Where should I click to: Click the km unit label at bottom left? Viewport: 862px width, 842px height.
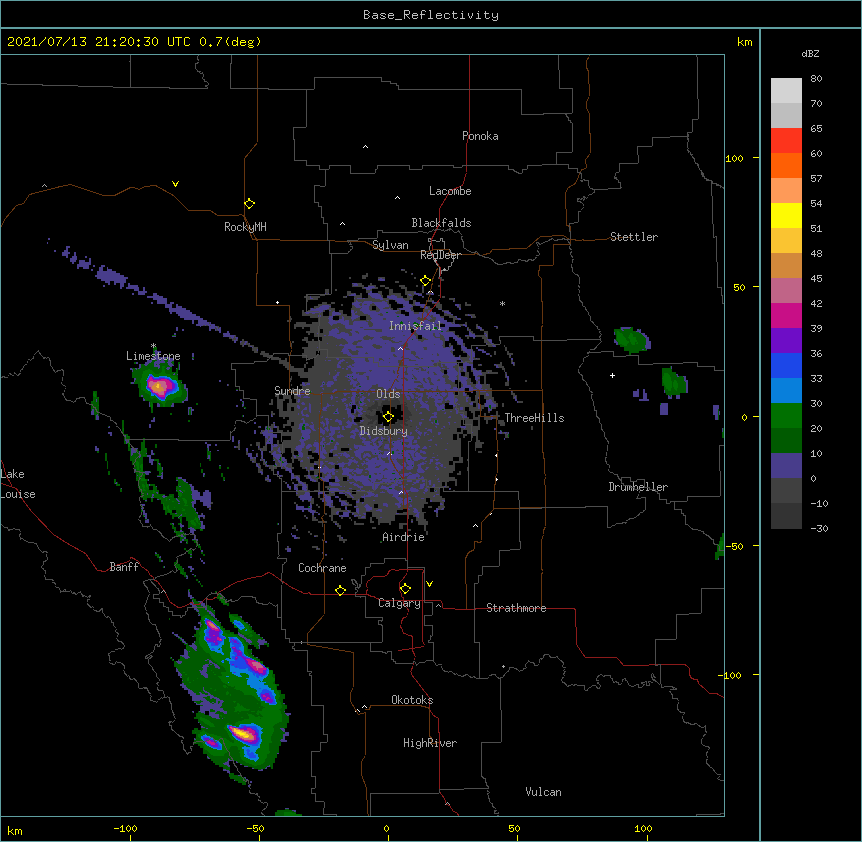click(x=14, y=830)
